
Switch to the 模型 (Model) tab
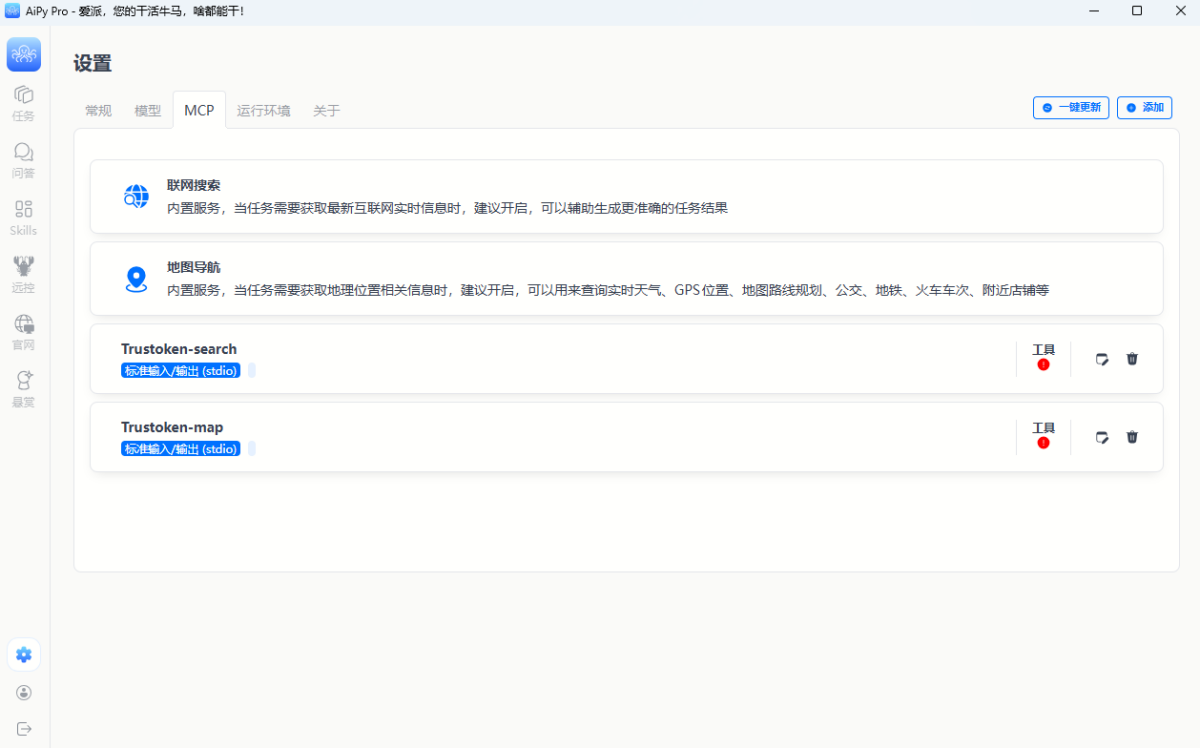click(148, 111)
